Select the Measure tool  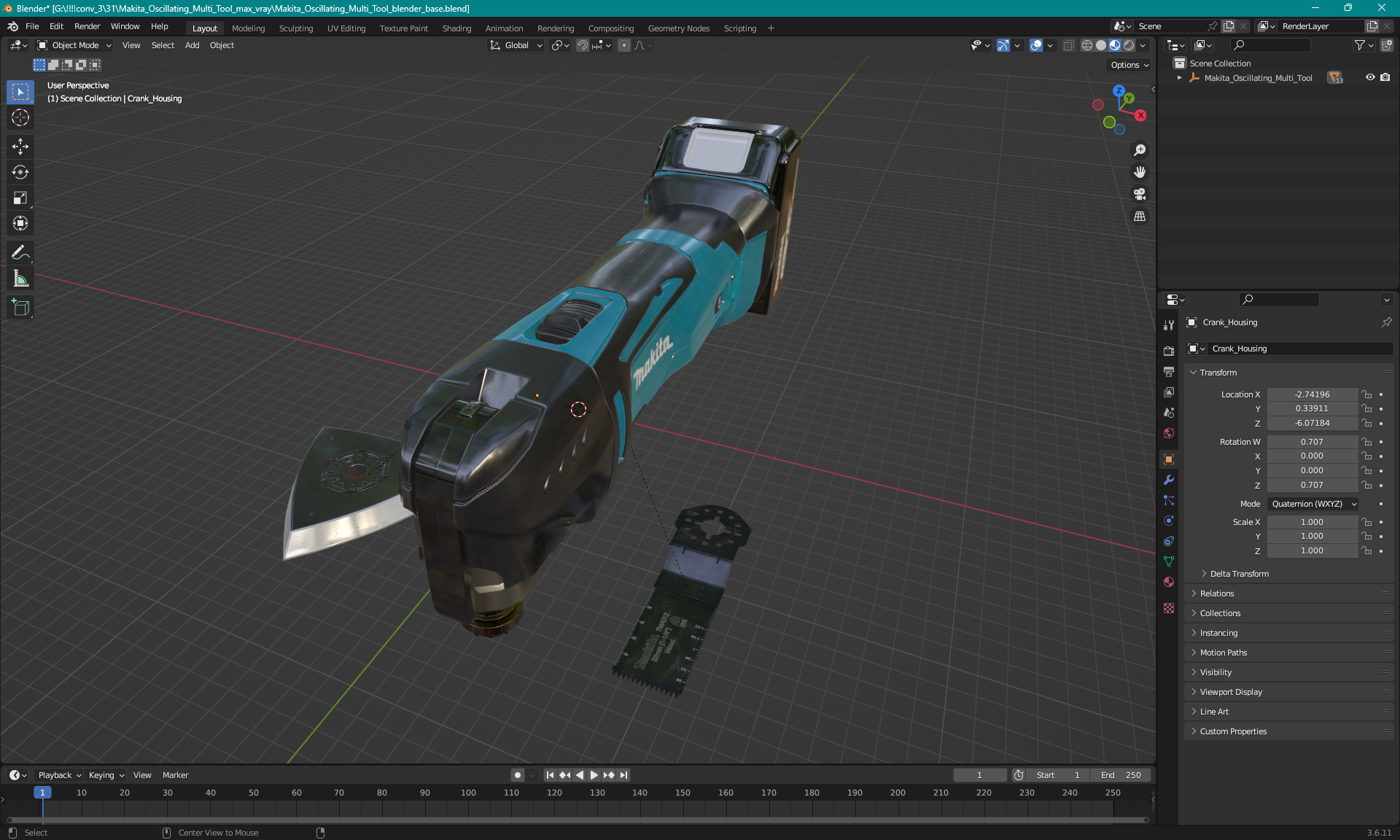click(x=20, y=279)
